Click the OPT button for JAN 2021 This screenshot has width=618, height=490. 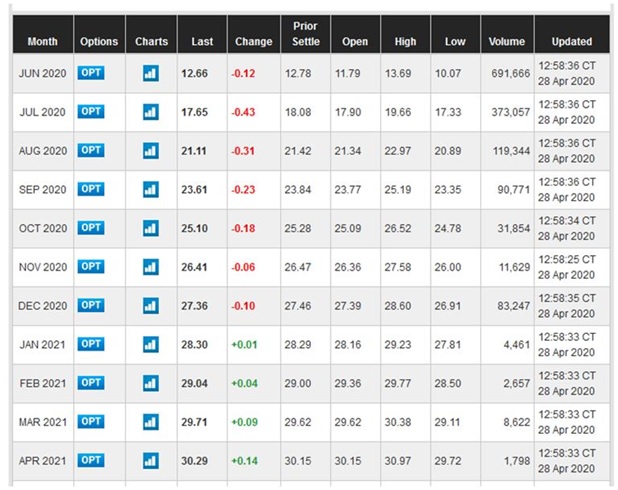pyautogui.click(x=91, y=344)
